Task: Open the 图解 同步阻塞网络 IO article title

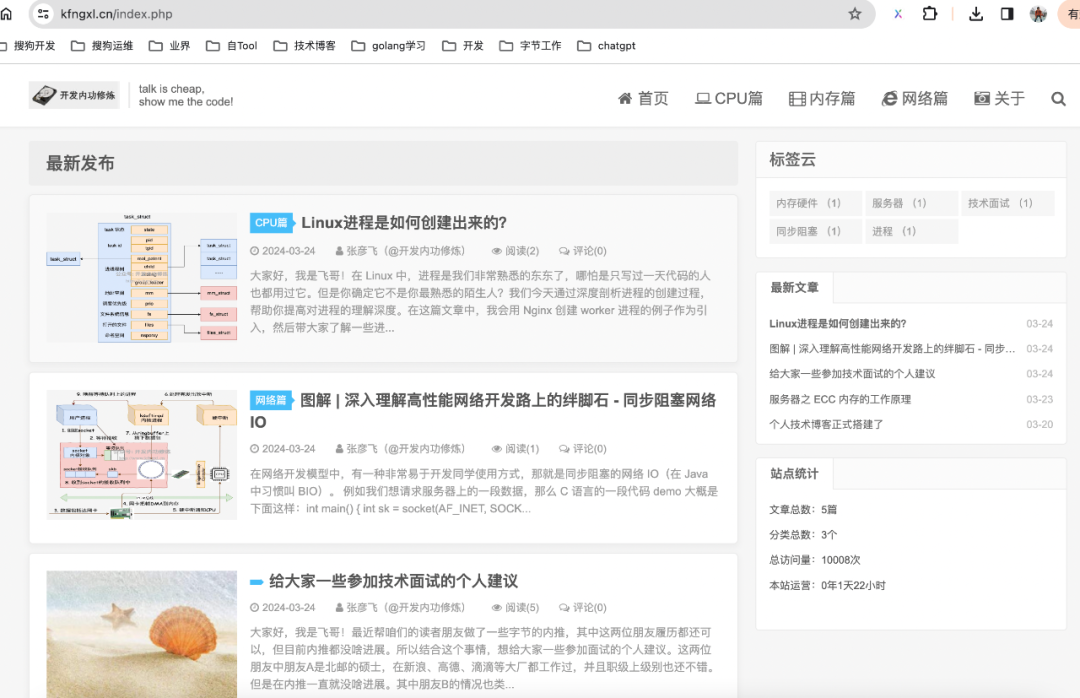Action: coord(483,411)
